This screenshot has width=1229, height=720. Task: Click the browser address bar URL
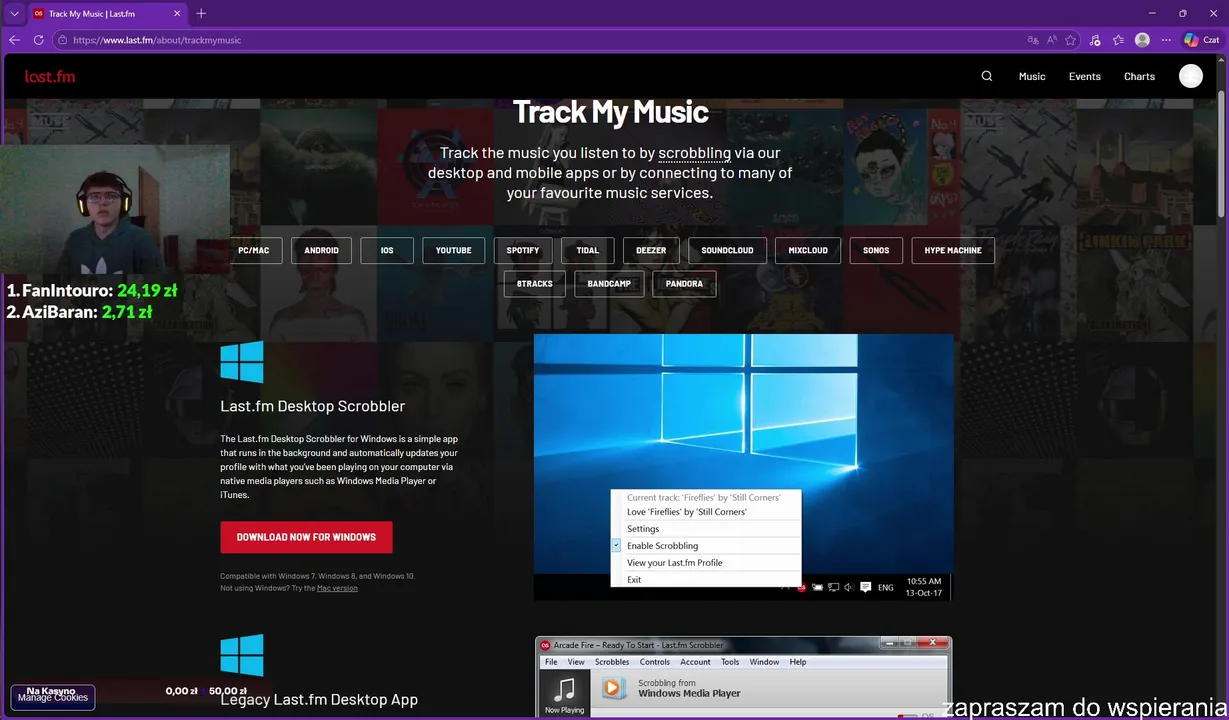[157, 40]
